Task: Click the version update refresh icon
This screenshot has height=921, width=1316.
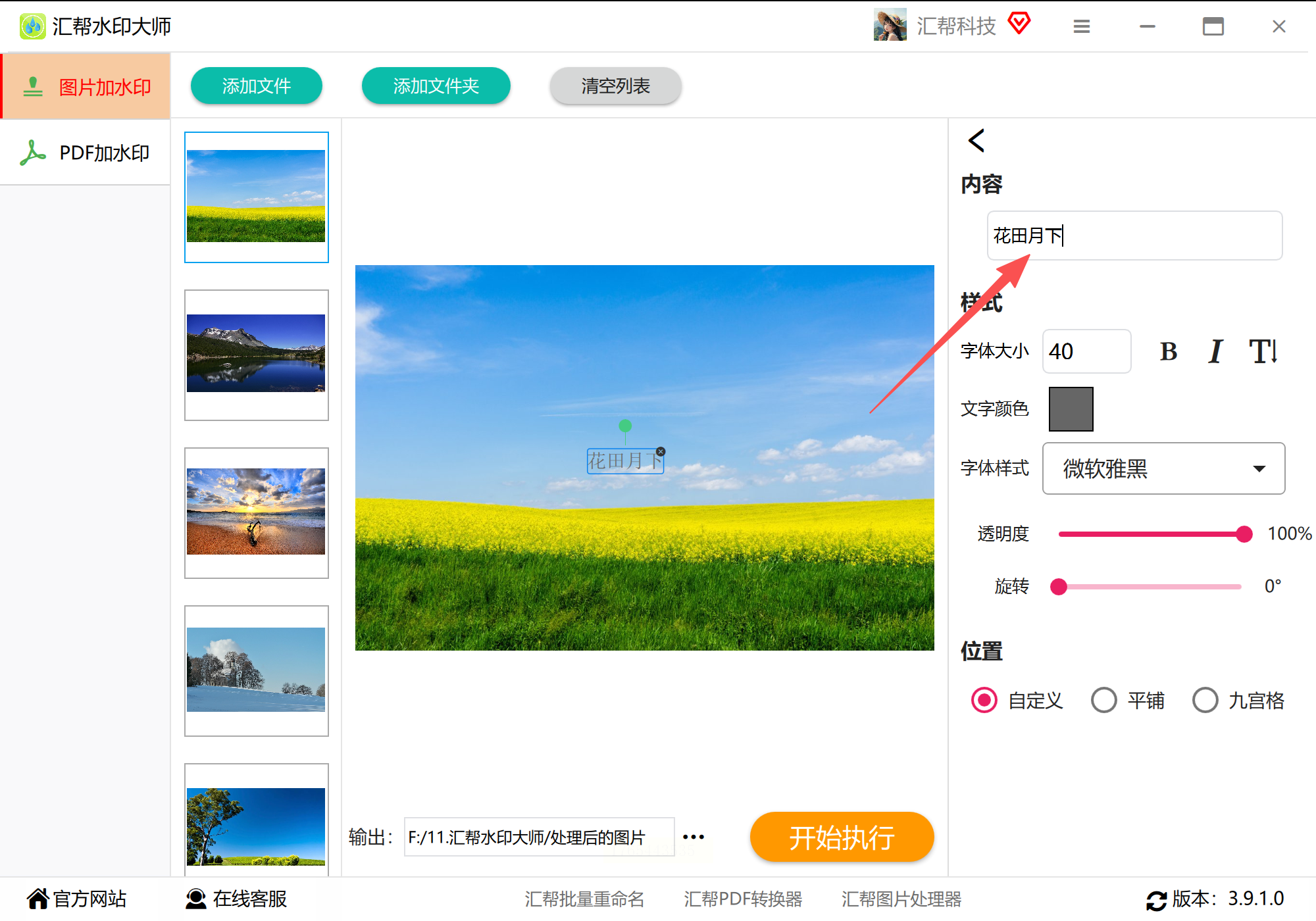Action: coord(1156,900)
